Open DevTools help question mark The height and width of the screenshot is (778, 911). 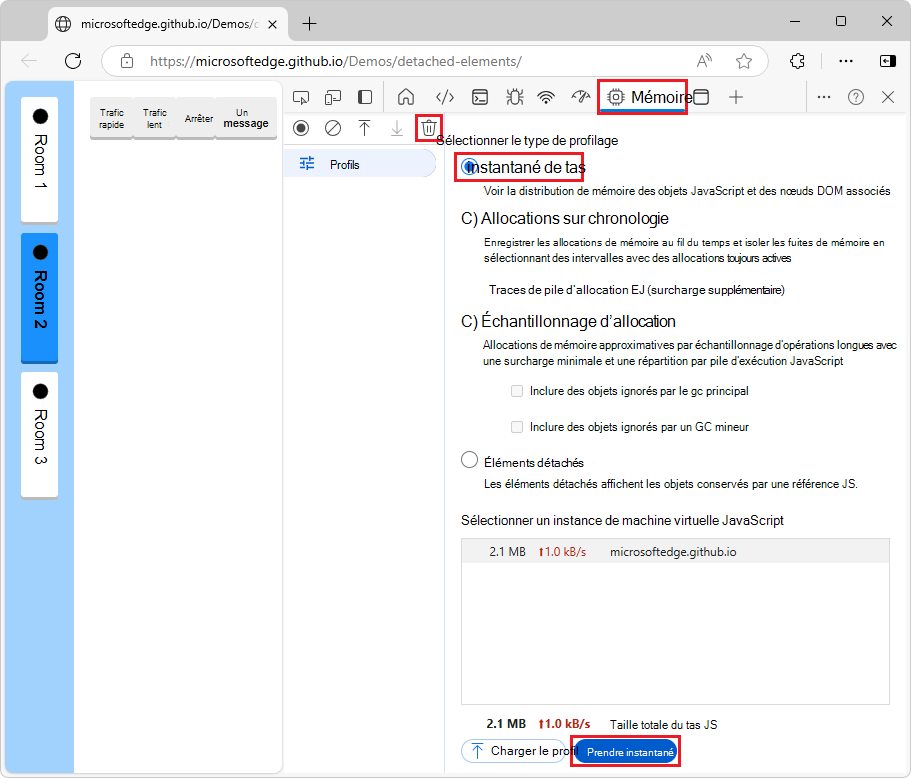tap(856, 97)
